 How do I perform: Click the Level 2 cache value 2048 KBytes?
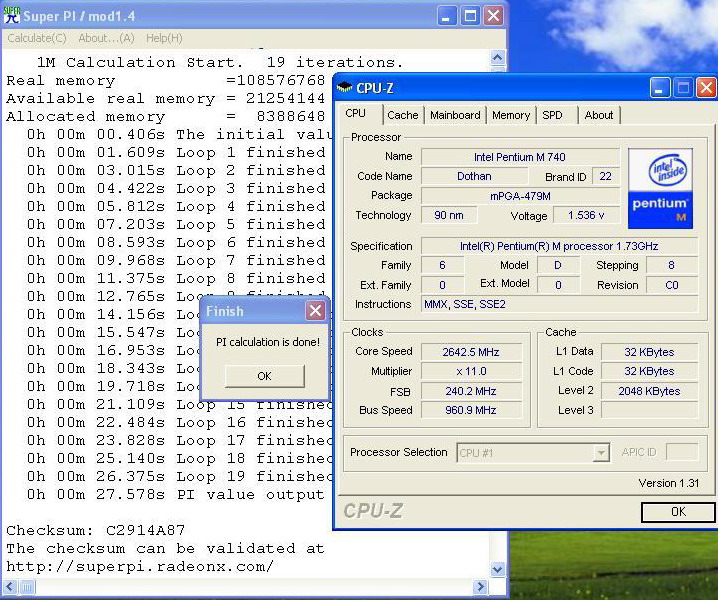pyautogui.click(x=649, y=391)
